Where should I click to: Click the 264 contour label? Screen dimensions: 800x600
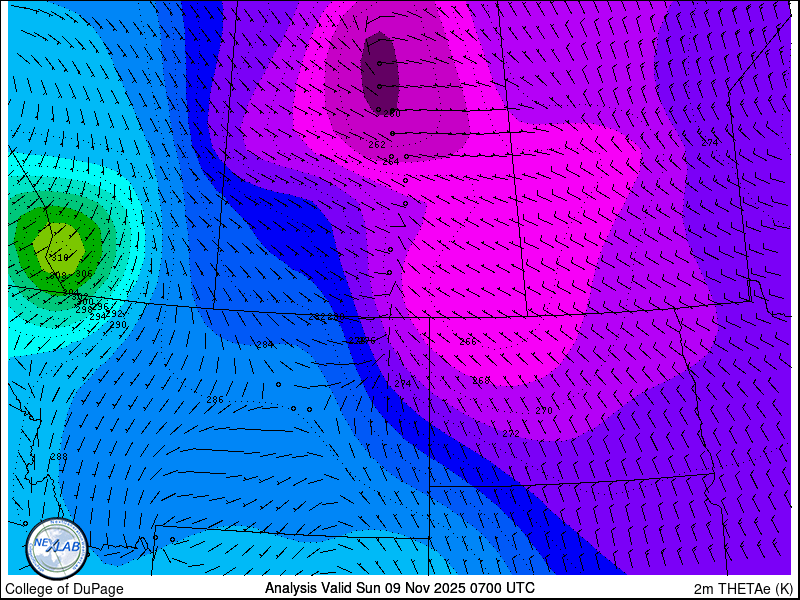(391, 162)
